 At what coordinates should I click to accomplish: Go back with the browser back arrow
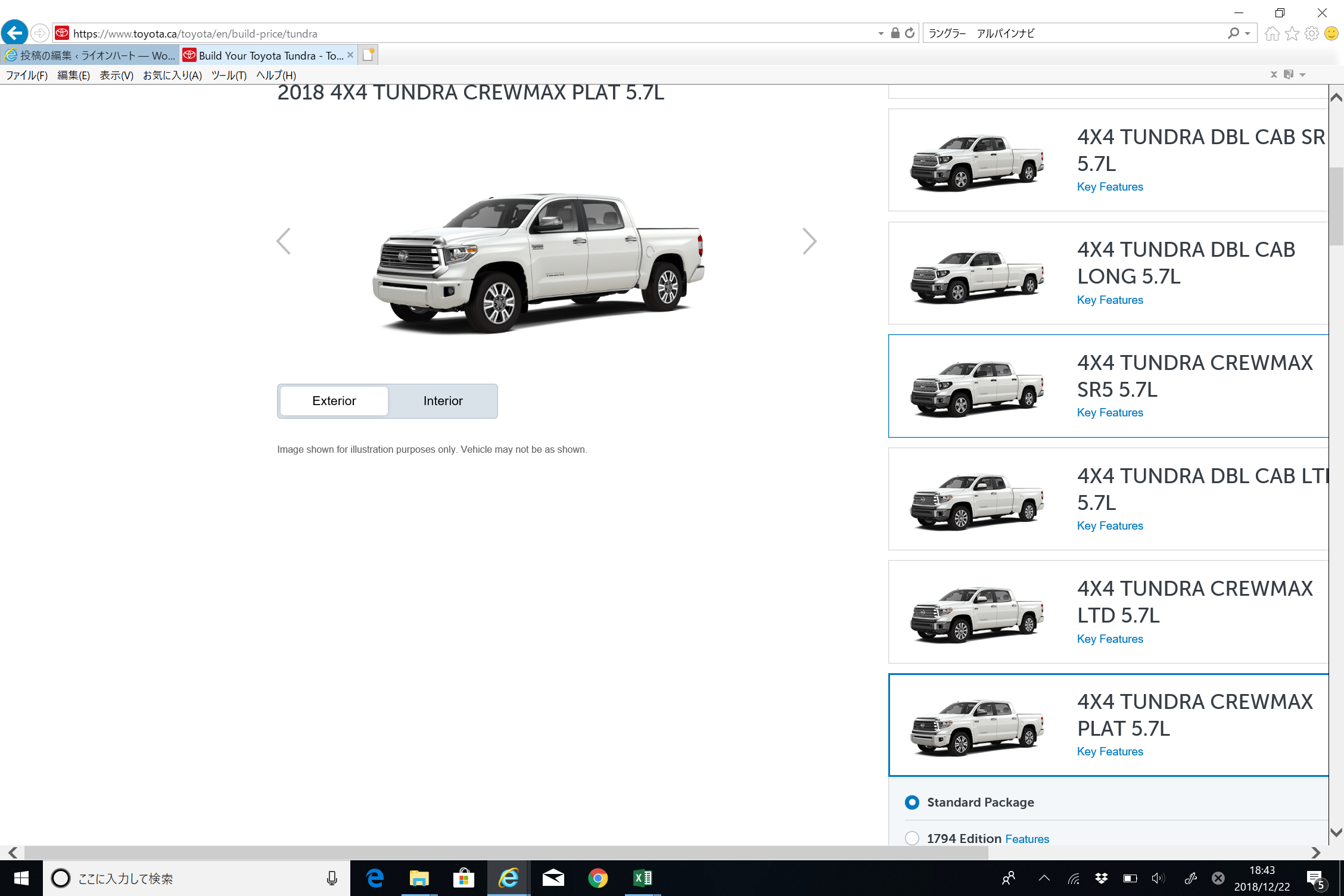[x=14, y=33]
